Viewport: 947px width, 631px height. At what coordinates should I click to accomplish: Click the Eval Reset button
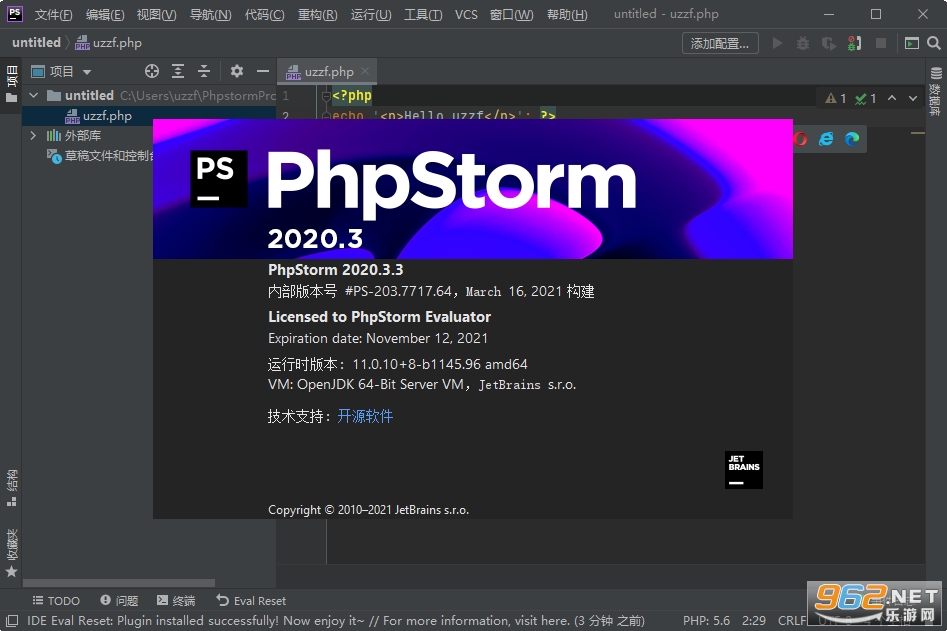pos(251,601)
